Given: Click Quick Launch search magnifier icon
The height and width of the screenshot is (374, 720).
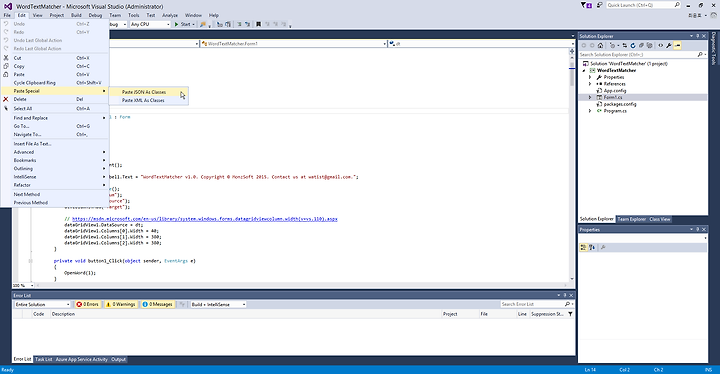Looking at the screenshot, I should tap(677, 5).
